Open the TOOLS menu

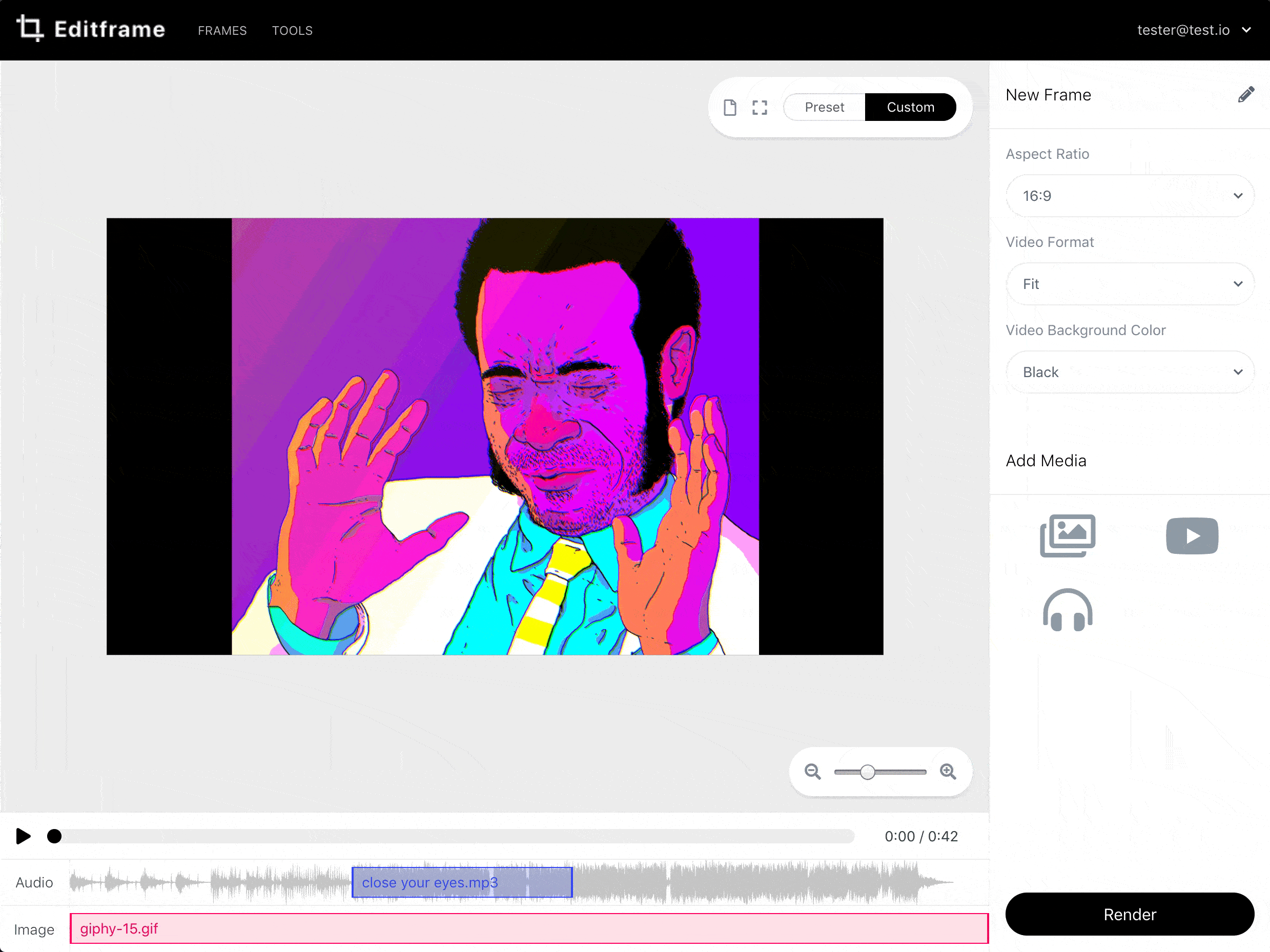pos(292,30)
